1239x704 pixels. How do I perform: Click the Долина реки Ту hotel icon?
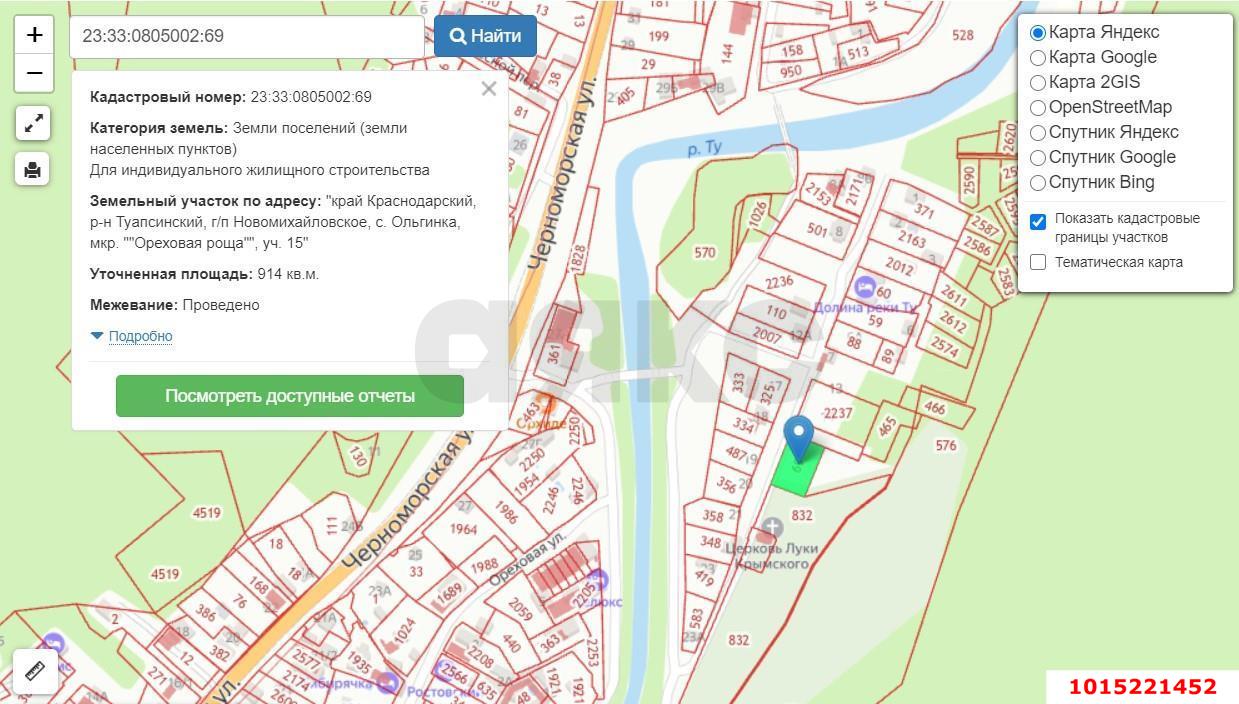(x=865, y=287)
